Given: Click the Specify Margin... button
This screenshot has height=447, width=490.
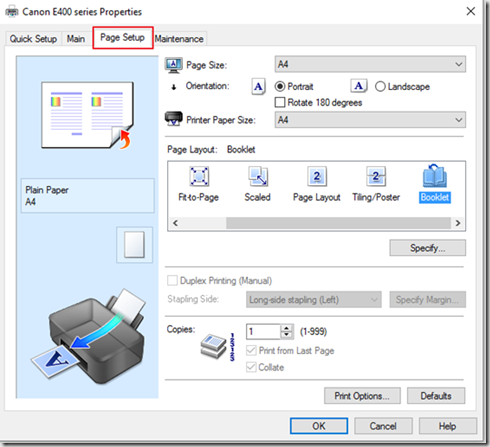Looking at the screenshot, I should pos(428,299).
